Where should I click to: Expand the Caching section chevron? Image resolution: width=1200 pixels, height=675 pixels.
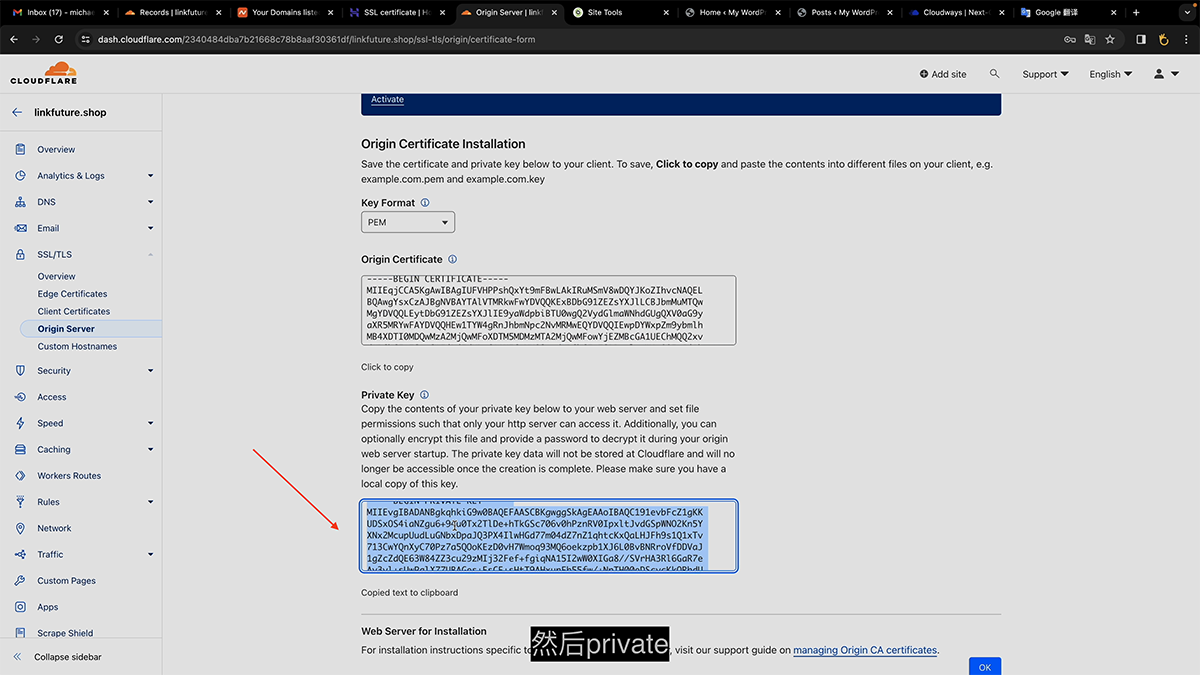pyautogui.click(x=150, y=450)
